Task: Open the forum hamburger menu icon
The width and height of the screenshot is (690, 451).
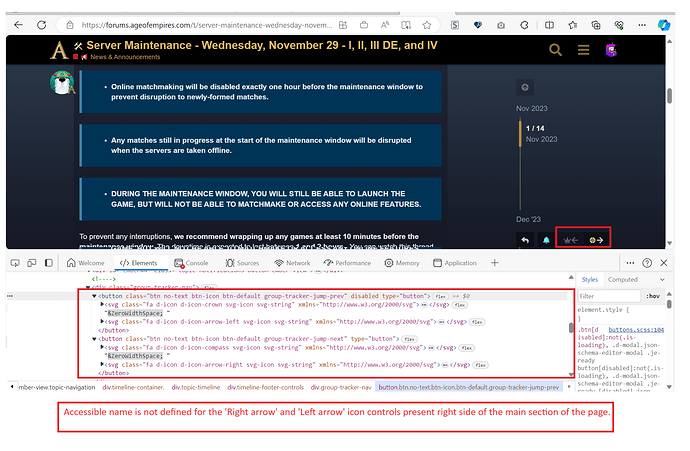Action: [x=584, y=50]
